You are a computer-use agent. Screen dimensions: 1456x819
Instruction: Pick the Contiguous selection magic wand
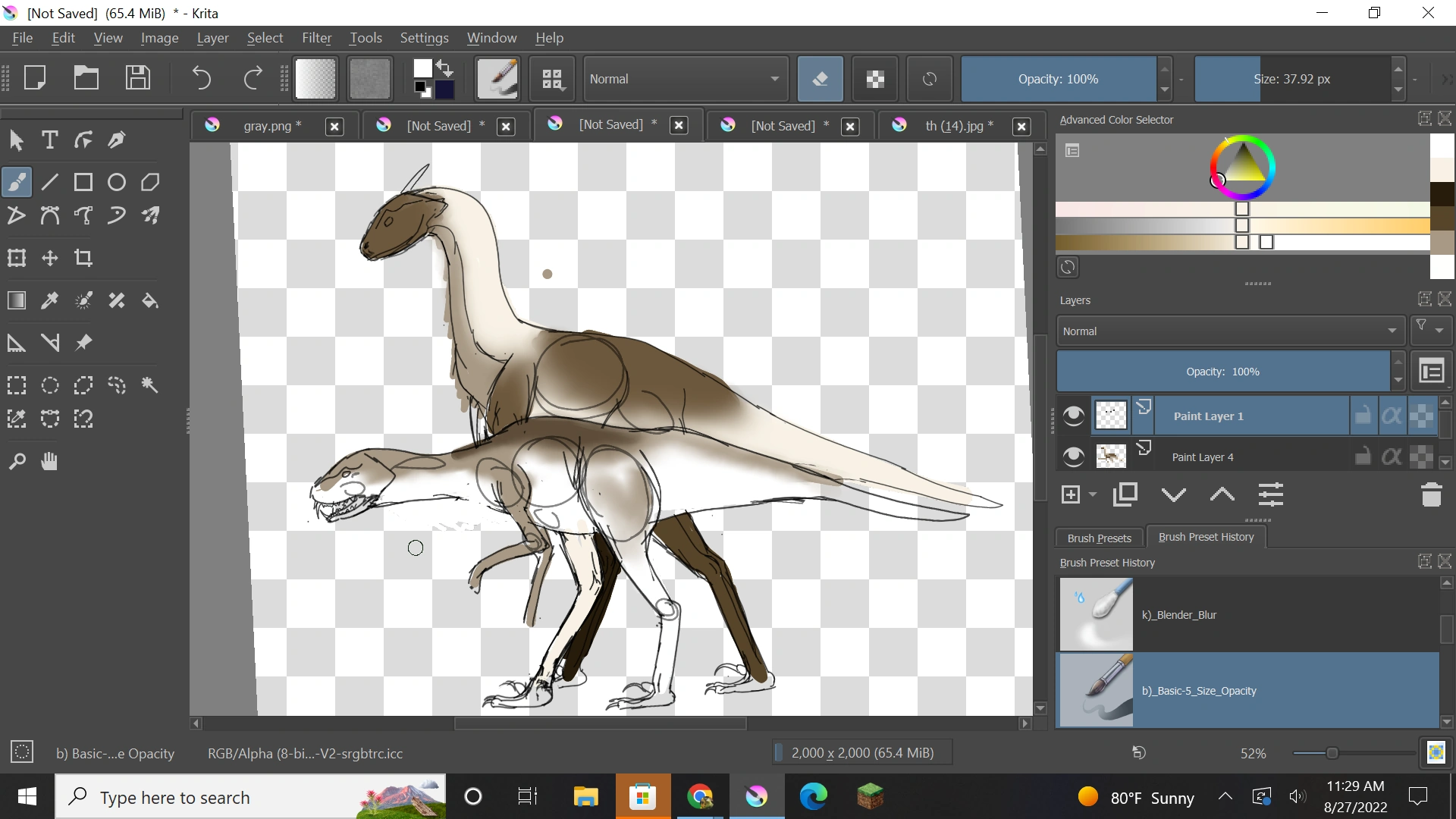[x=150, y=385]
